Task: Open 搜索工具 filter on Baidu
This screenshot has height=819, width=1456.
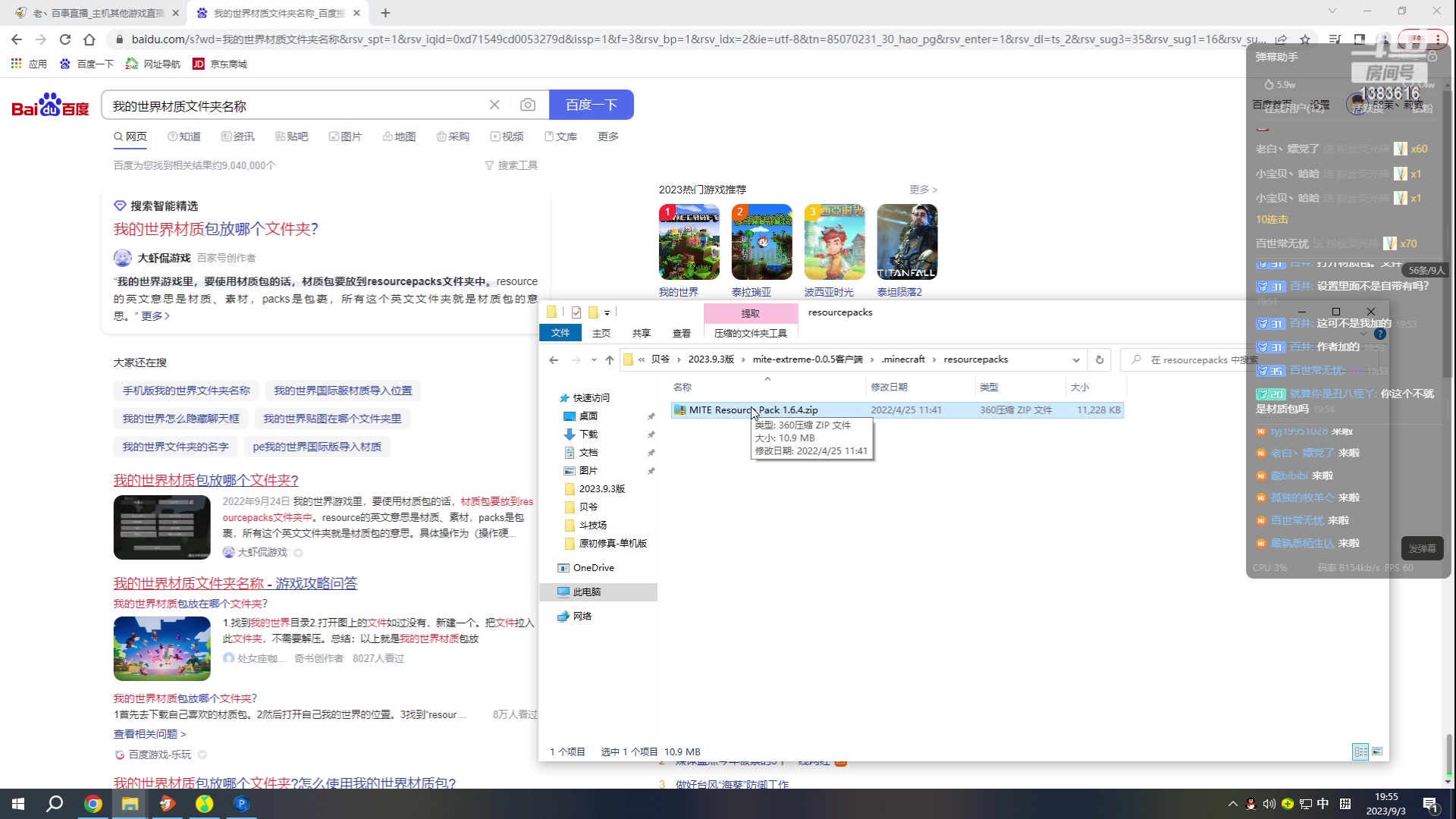Action: coord(511,165)
